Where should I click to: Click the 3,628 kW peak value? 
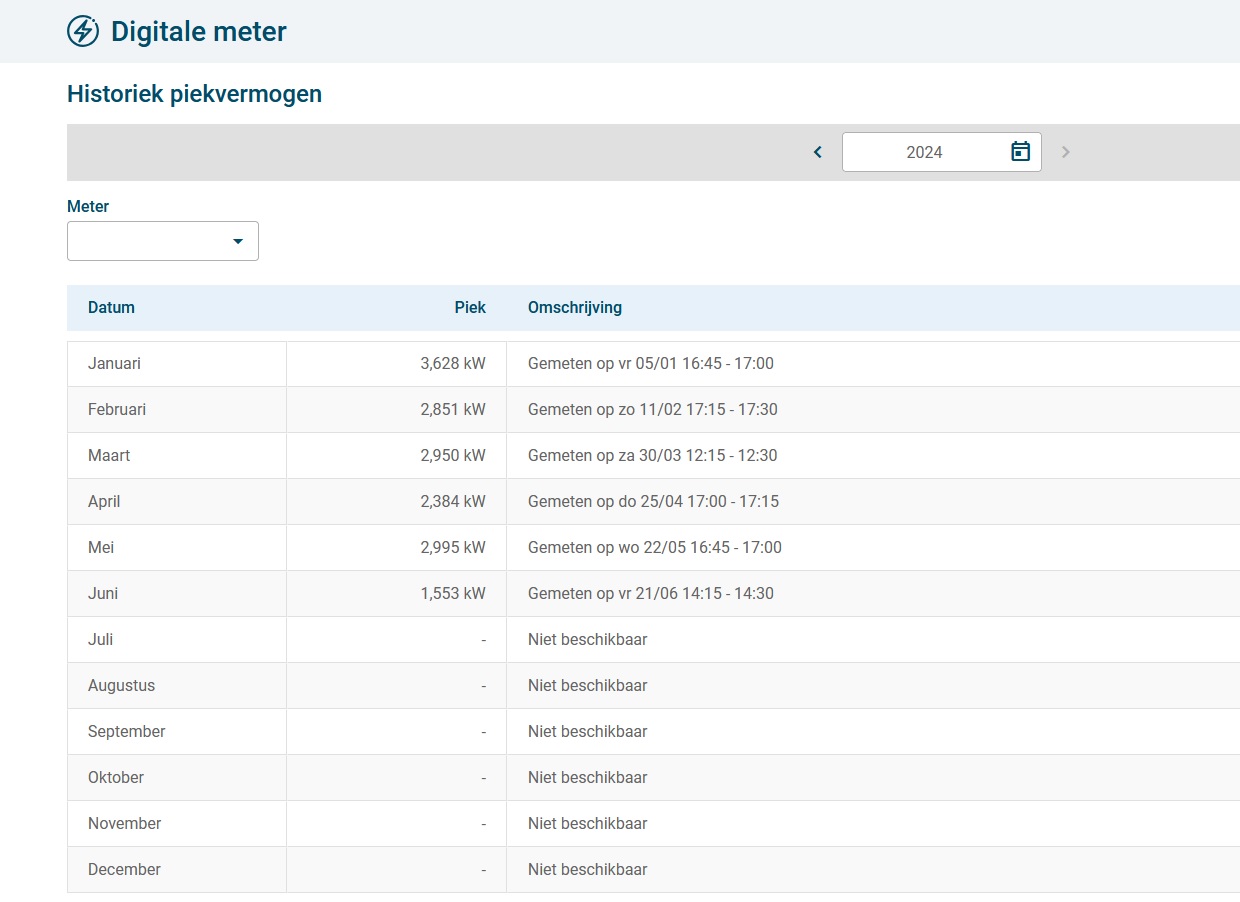453,364
